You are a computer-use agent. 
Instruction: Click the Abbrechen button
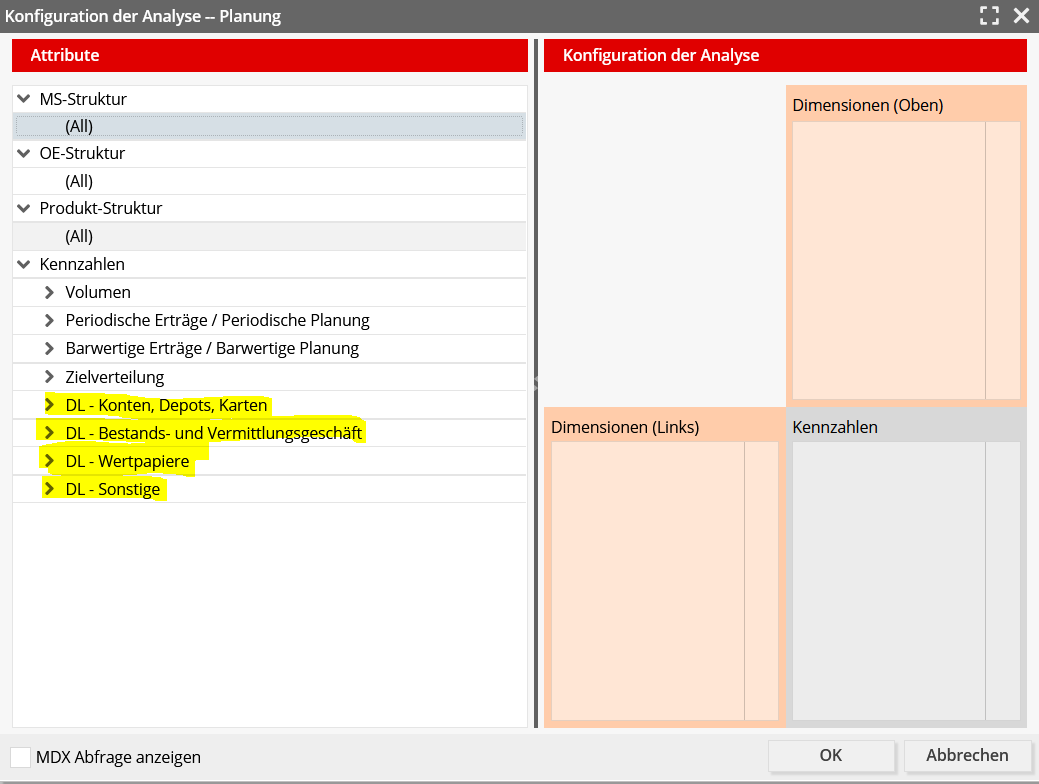[967, 756]
